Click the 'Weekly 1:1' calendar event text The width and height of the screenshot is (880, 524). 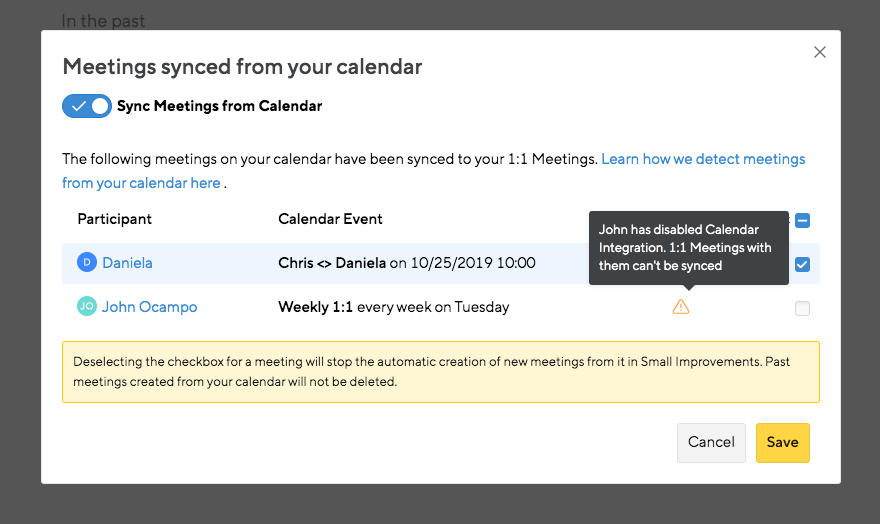click(x=315, y=307)
